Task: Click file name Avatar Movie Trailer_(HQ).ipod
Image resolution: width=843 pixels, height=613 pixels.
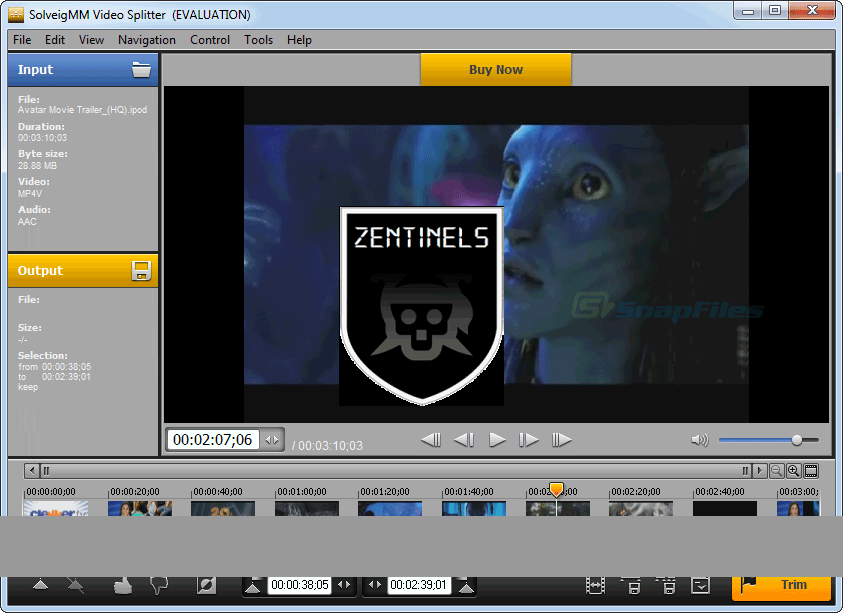Action: (82, 110)
